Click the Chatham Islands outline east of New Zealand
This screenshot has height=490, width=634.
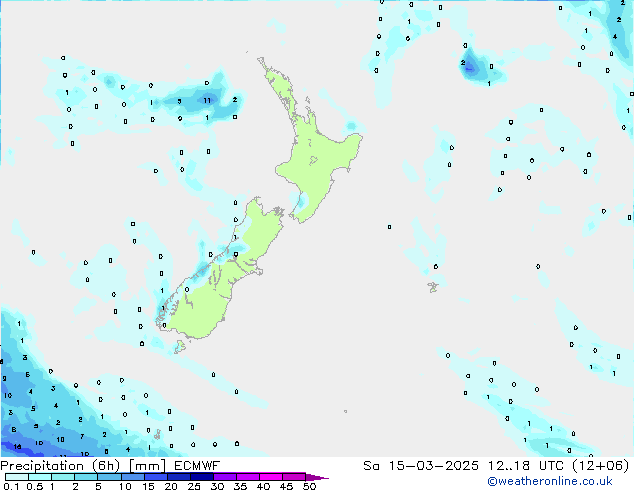coord(433,287)
